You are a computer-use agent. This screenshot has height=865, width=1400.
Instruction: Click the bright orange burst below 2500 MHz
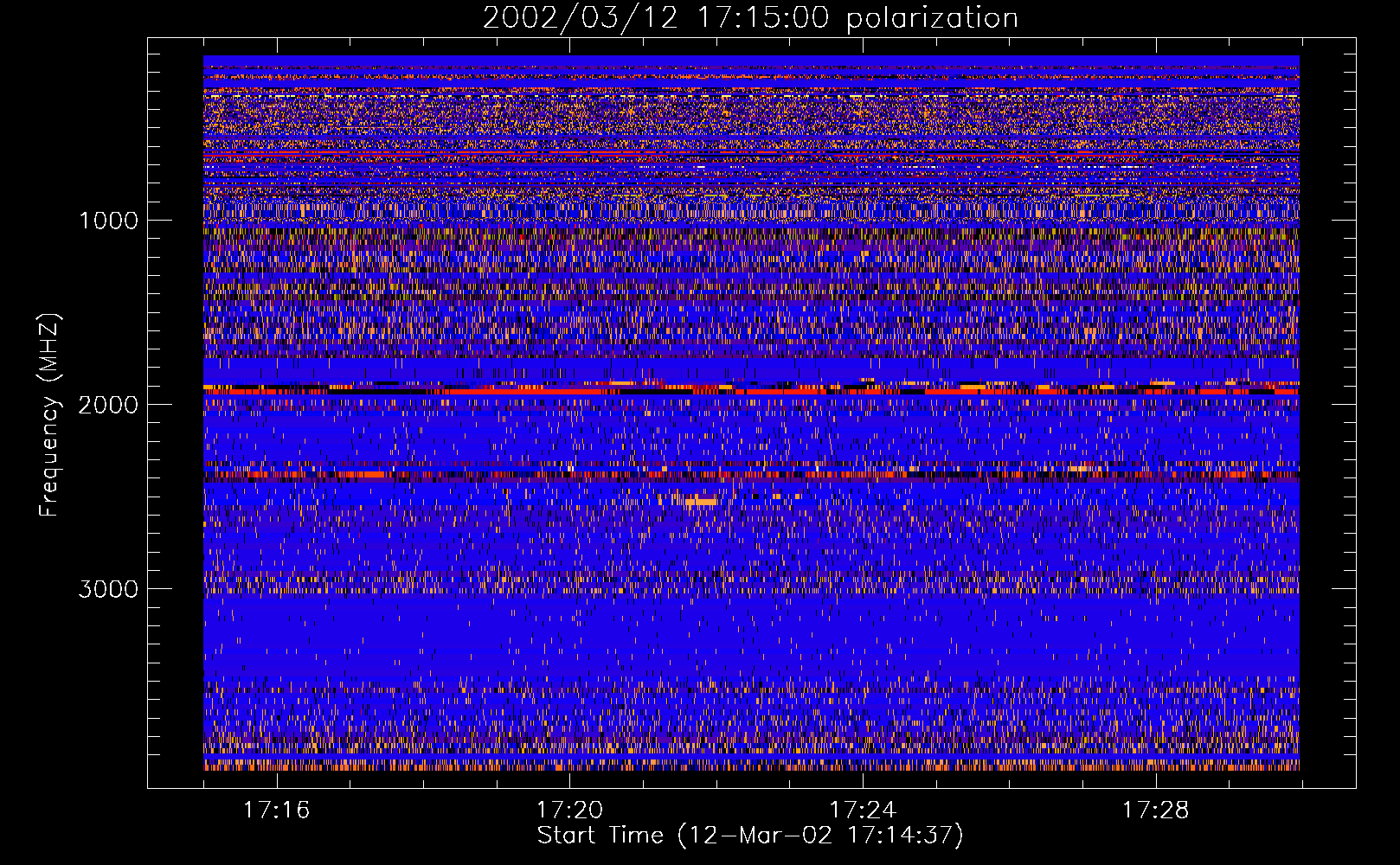[701, 501]
